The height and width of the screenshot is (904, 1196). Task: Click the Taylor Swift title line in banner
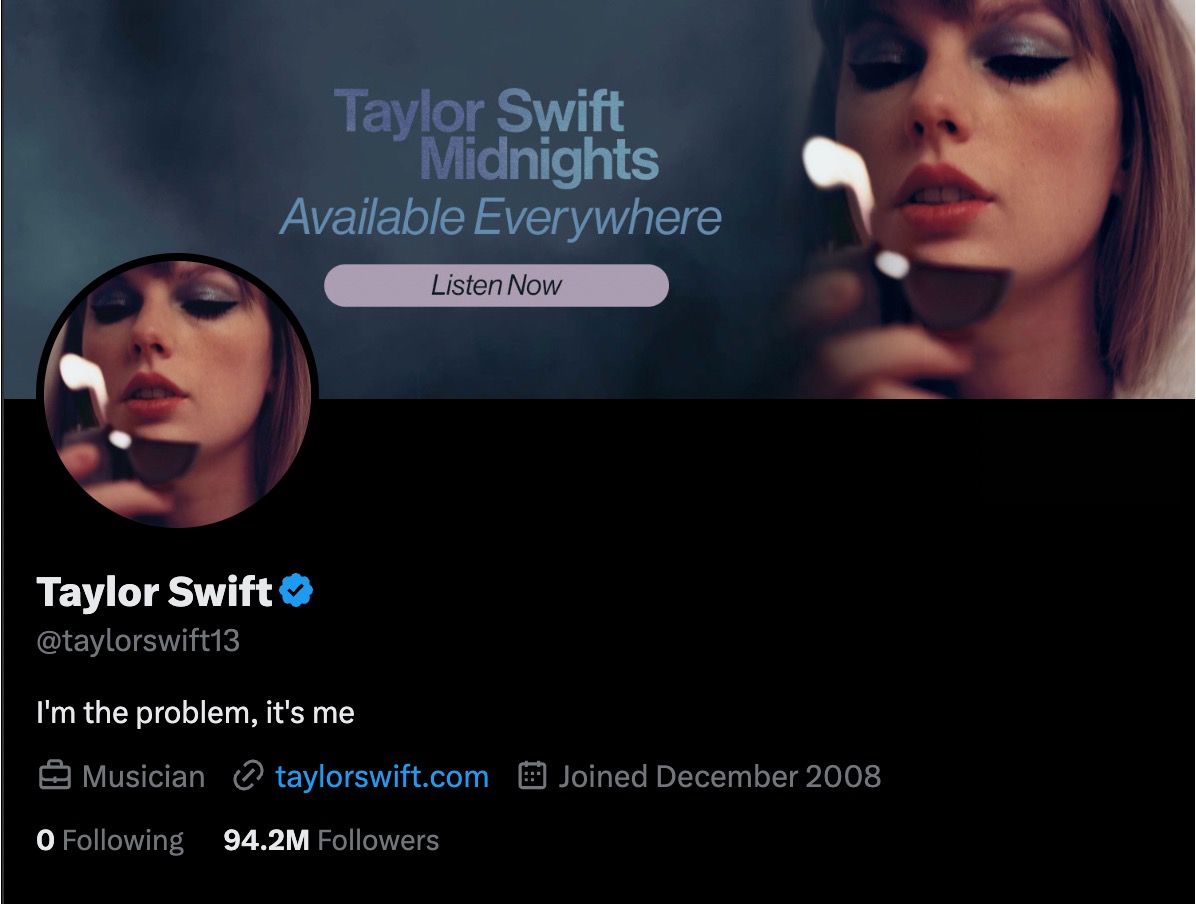pyautogui.click(x=479, y=111)
